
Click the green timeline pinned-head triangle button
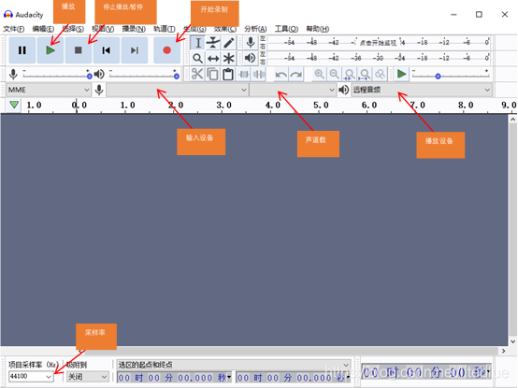coord(14,105)
